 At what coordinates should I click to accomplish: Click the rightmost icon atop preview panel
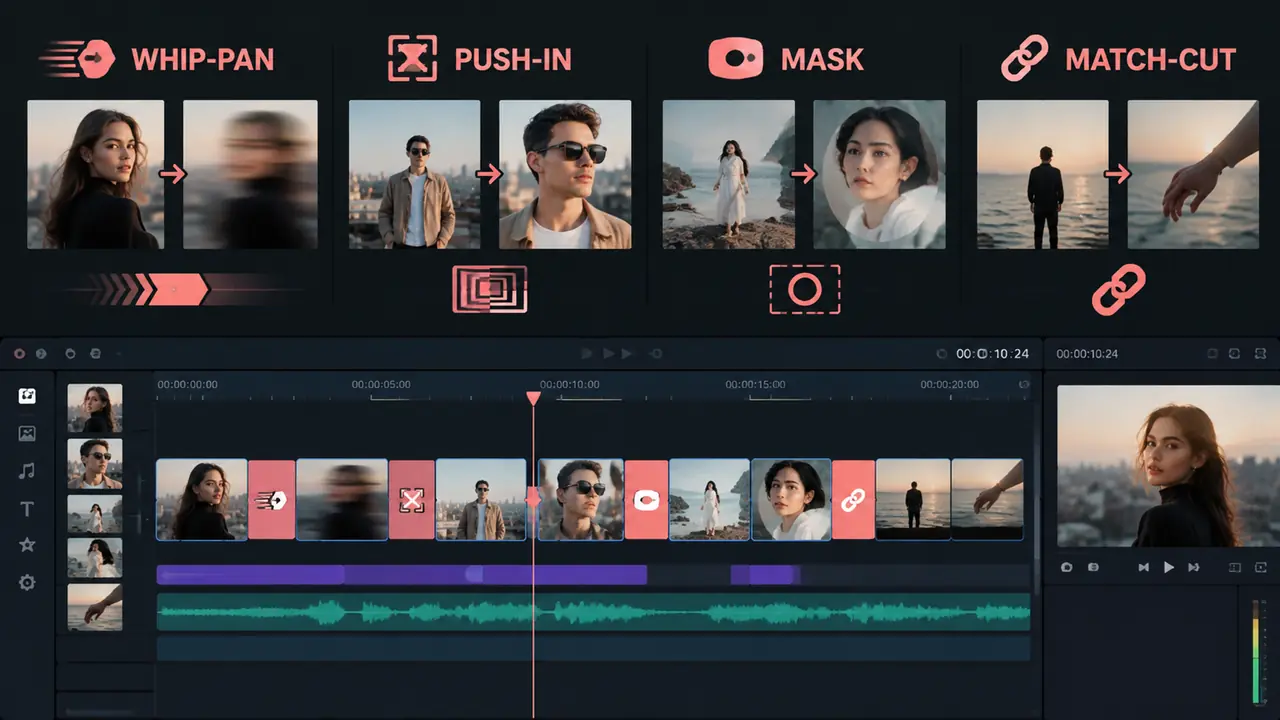(x=1261, y=354)
